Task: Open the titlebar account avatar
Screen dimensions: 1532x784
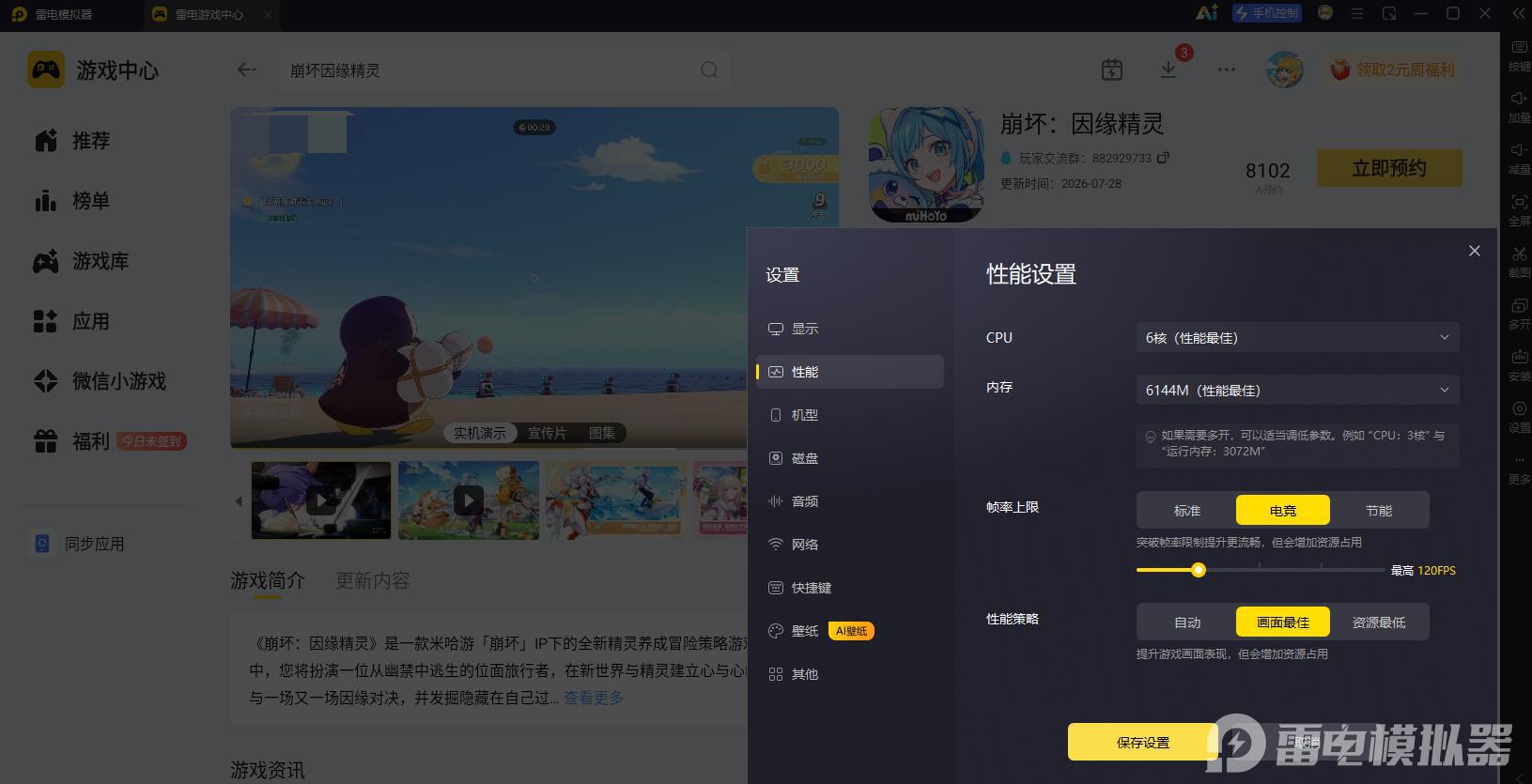Action: click(1325, 13)
